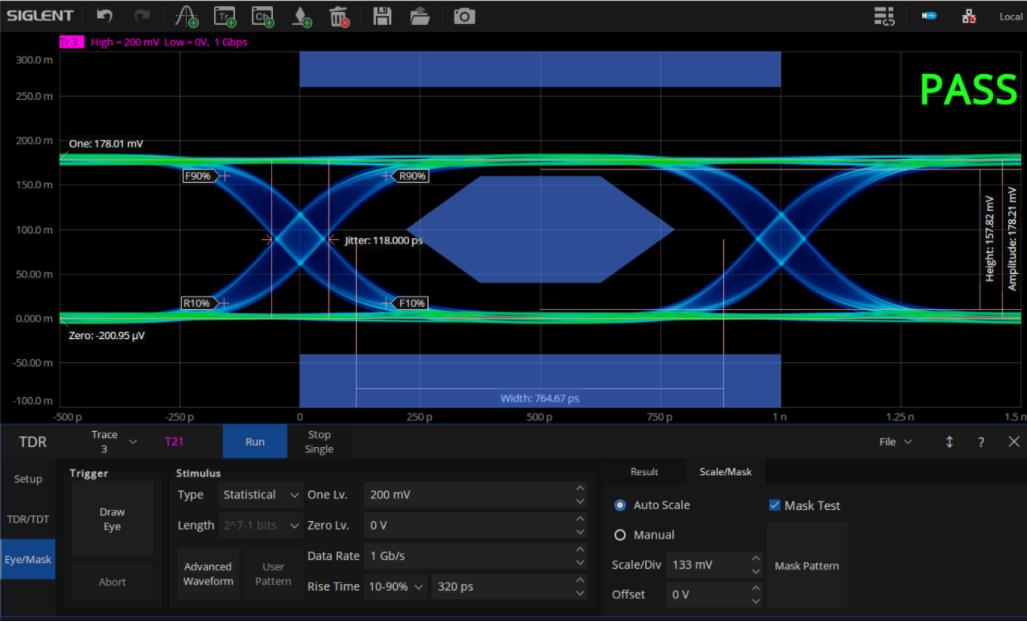This screenshot has width=1027, height=622.
Task: Click the add trace waveform icon
Action: (x=186, y=16)
